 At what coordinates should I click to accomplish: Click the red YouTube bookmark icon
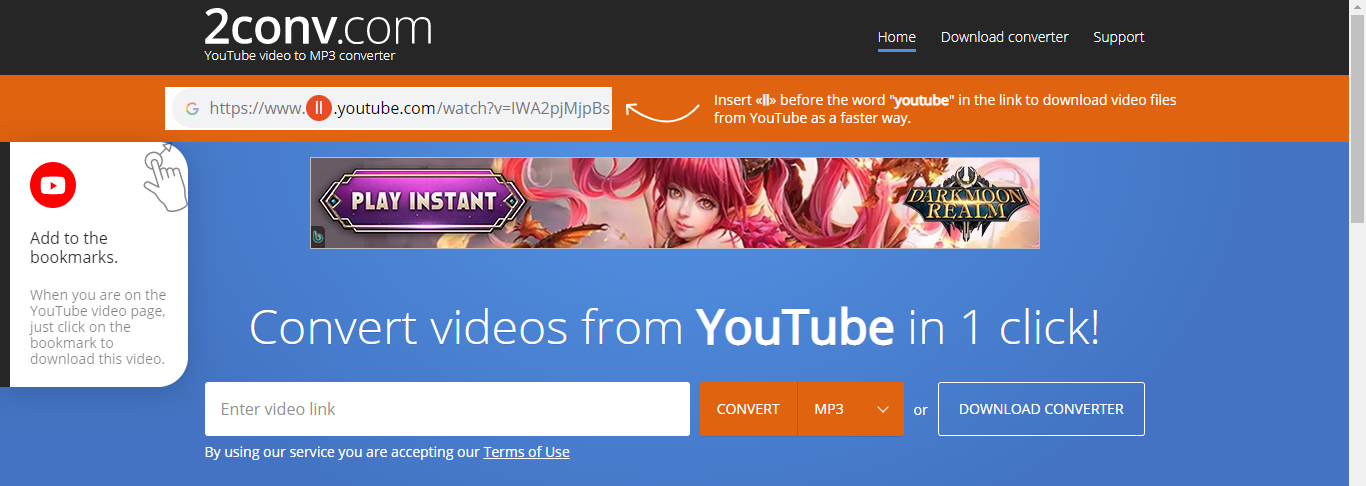click(x=53, y=185)
